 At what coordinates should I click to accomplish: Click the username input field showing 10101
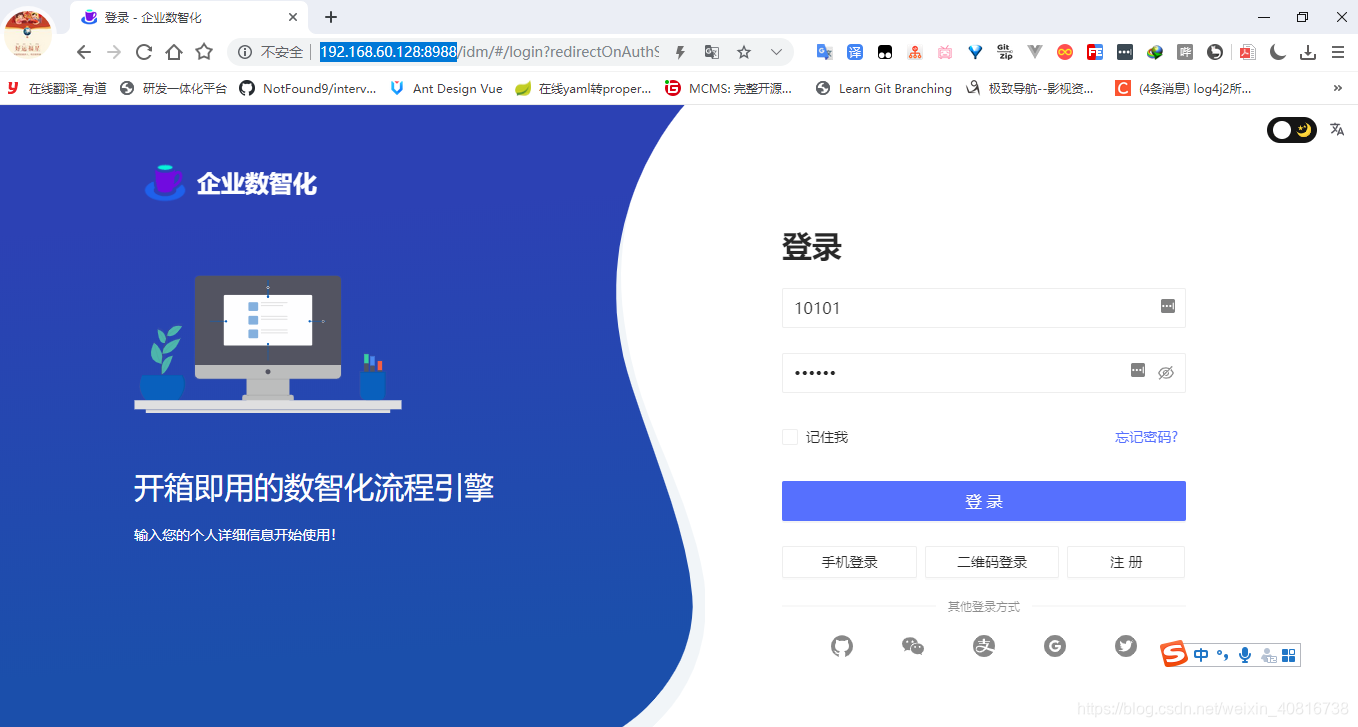[960, 308]
